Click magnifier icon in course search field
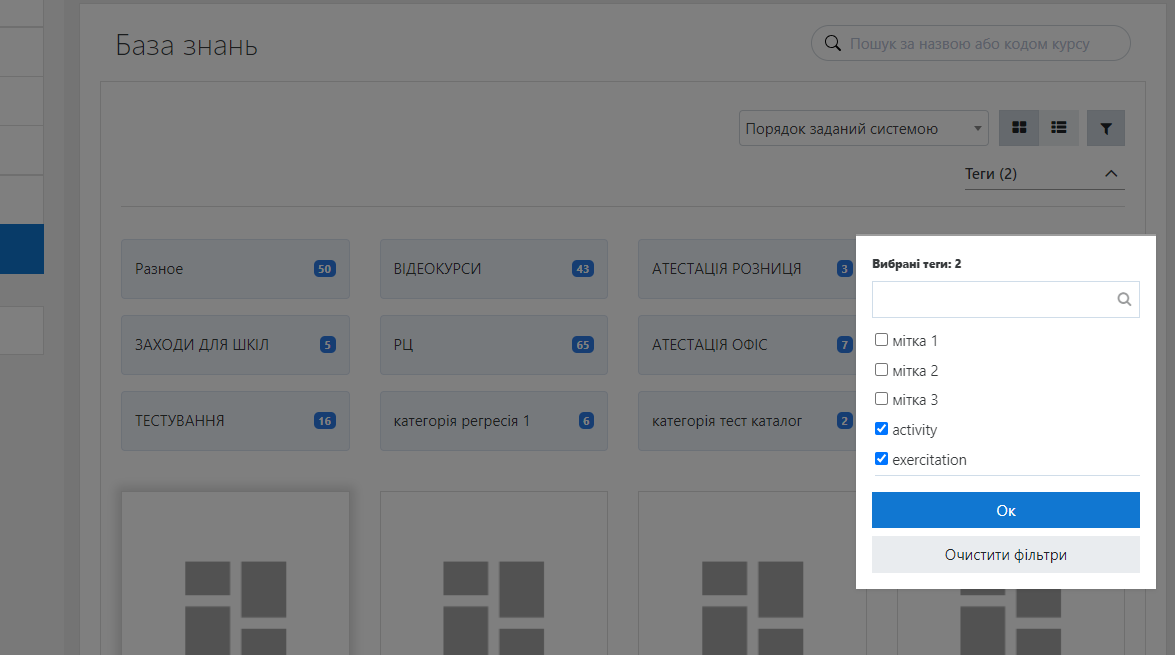 [x=833, y=43]
